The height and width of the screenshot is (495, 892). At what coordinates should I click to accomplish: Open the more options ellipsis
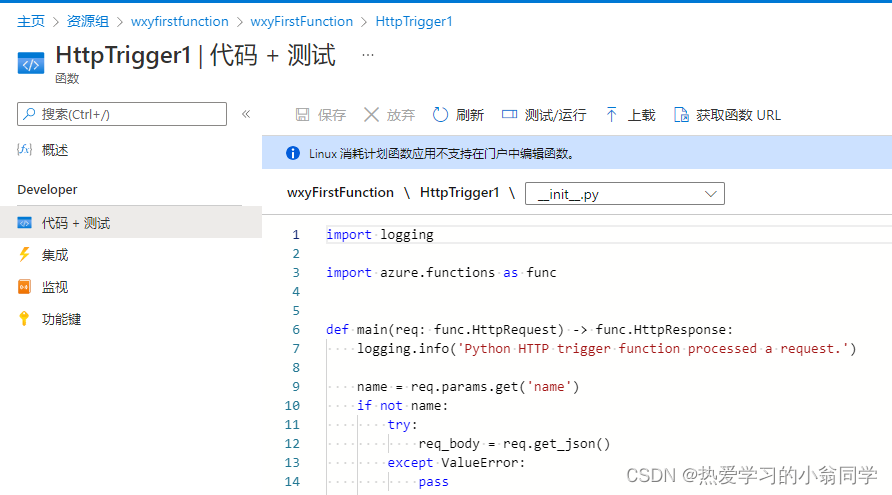coord(368,55)
